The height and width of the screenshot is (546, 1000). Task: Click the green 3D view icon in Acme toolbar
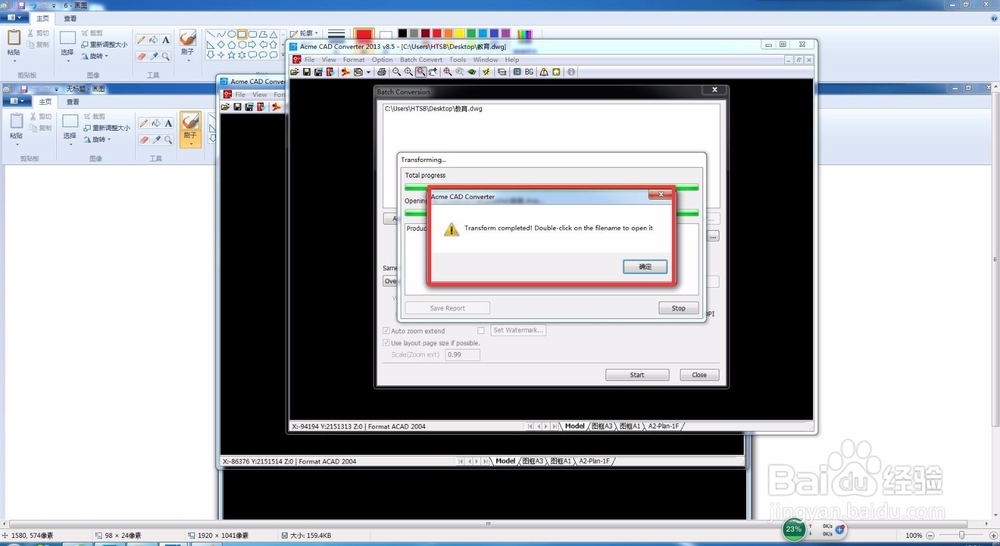pos(472,72)
